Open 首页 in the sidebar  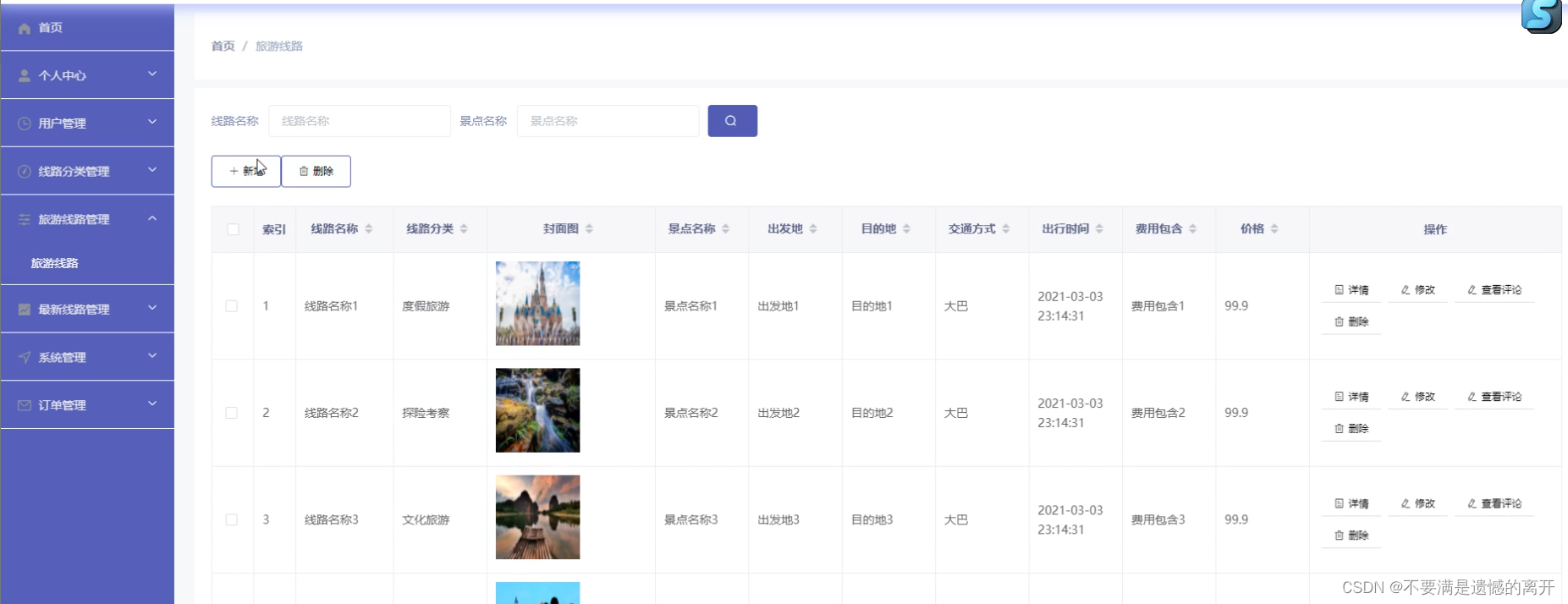pyautogui.click(x=87, y=27)
